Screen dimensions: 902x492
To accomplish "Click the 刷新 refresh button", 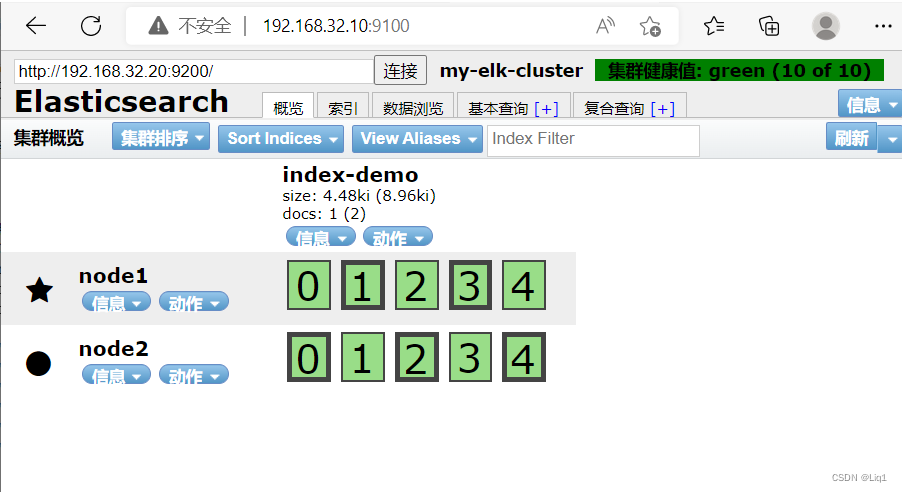I will pyautogui.click(x=851, y=137).
